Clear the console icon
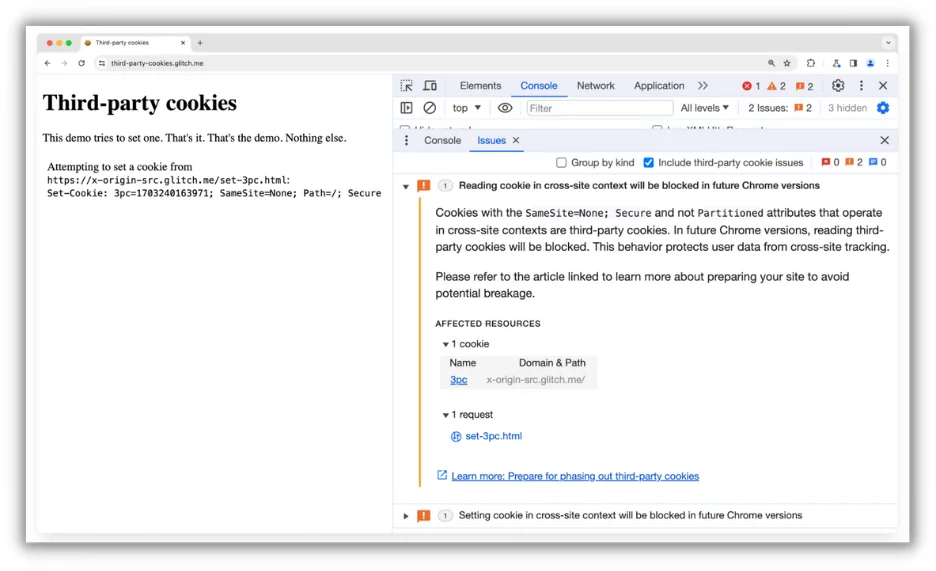Viewport: 936px width, 571px height. [x=429, y=108]
